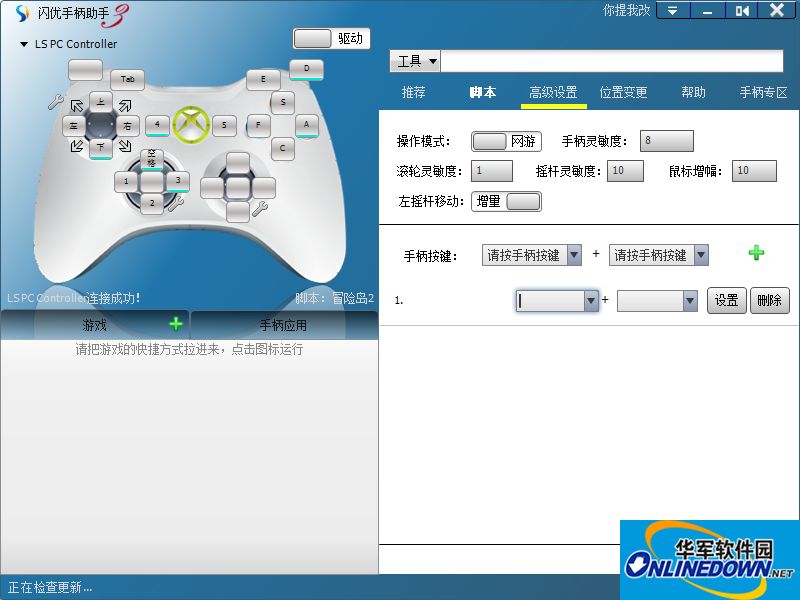The image size is (800, 600).
Task: Click the 手柄灵敏度 value field
Action: coord(667,141)
